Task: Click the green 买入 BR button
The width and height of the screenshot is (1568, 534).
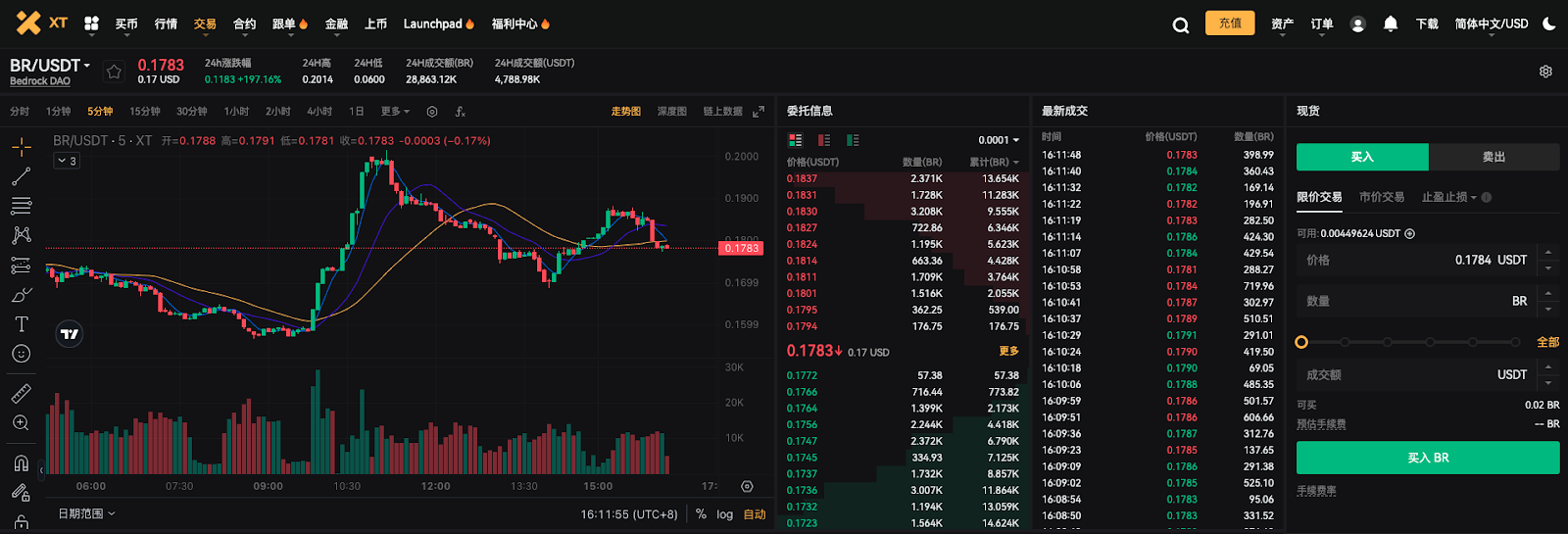Action: pos(1427,458)
